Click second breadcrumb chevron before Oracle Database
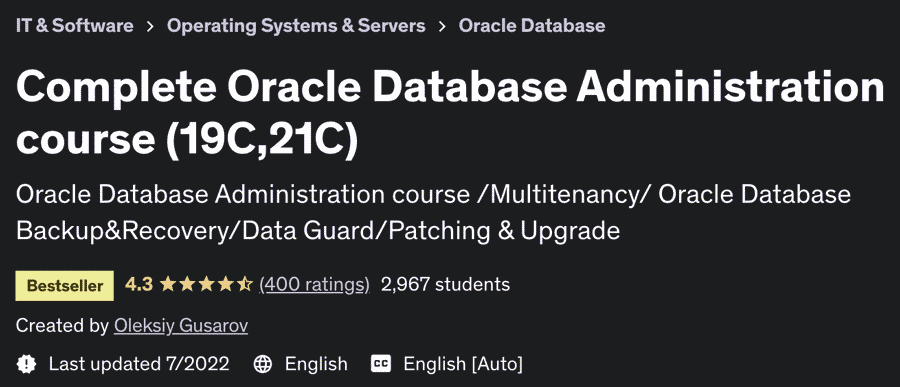 (x=442, y=26)
